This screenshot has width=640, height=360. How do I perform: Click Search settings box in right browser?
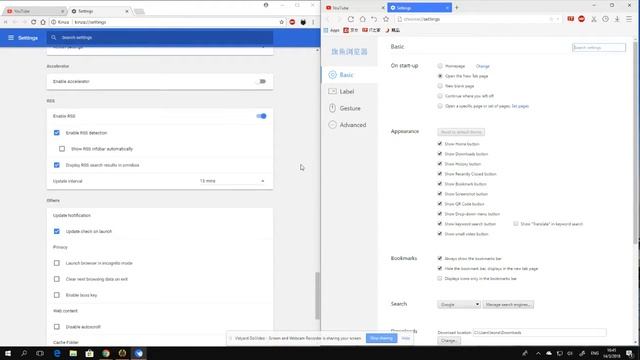[599, 47]
